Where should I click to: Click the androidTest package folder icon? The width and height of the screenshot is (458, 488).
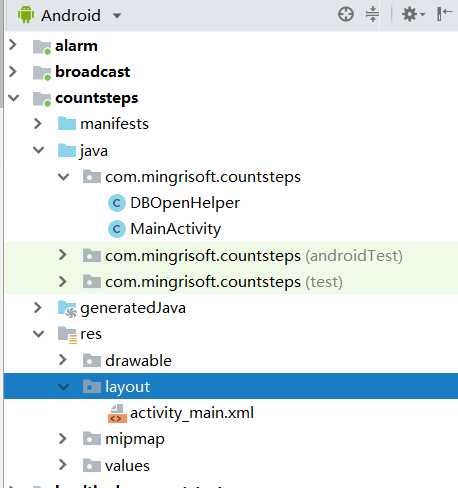point(92,256)
